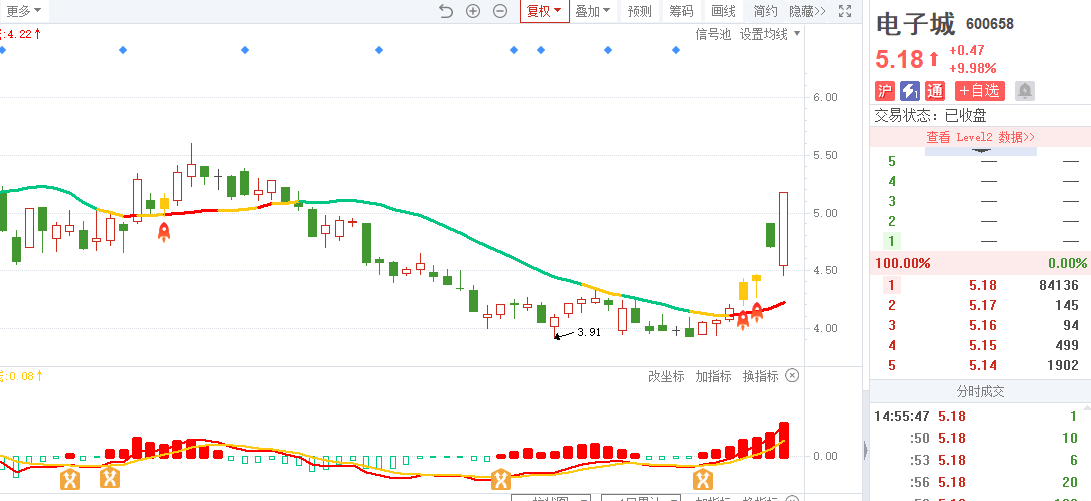
Task: Expand 设置均线 moving average settings
Action: tap(770, 34)
